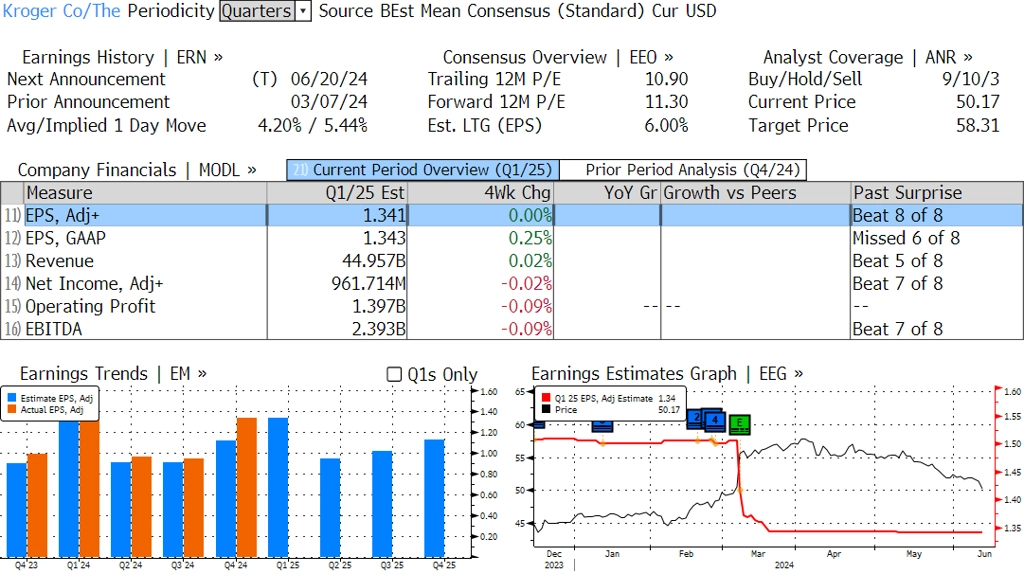
Task: Select Current Period Overview (Q1/25) tab
Action: pyautogui.click(x=423, y=170)
